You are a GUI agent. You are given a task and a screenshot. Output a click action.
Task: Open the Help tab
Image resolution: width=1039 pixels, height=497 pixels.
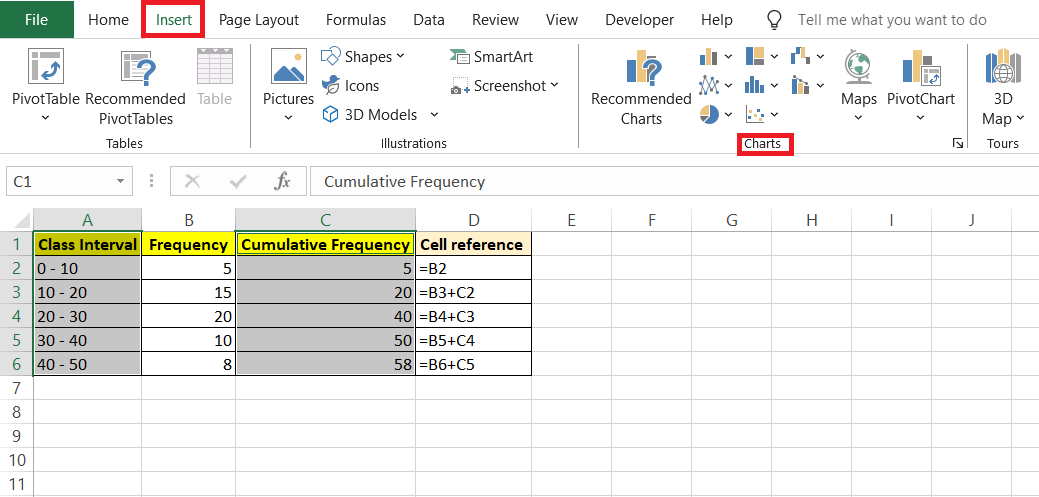716,20
